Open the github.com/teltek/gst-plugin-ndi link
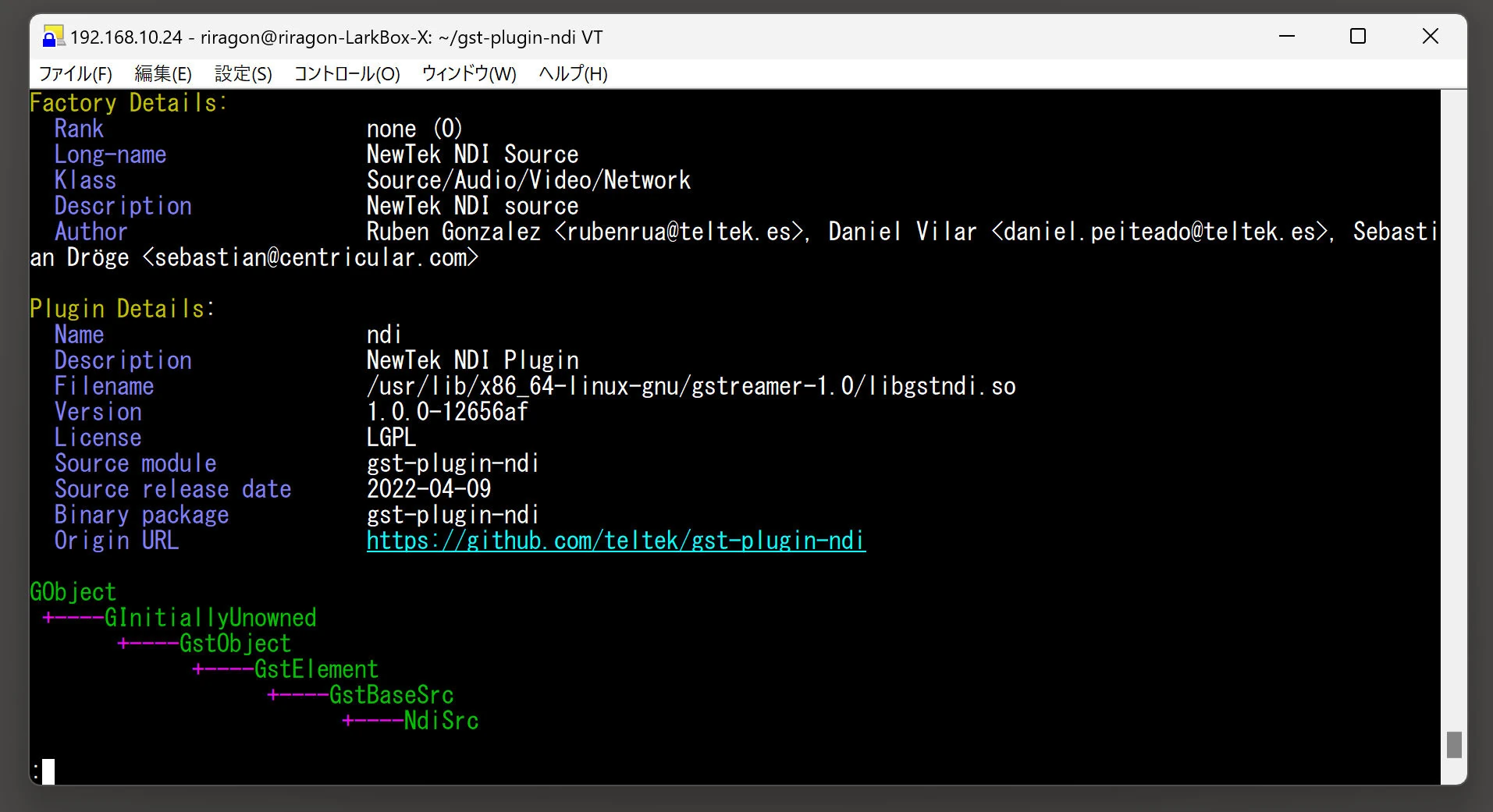1493x812 pixels. [x=616, y=541]
